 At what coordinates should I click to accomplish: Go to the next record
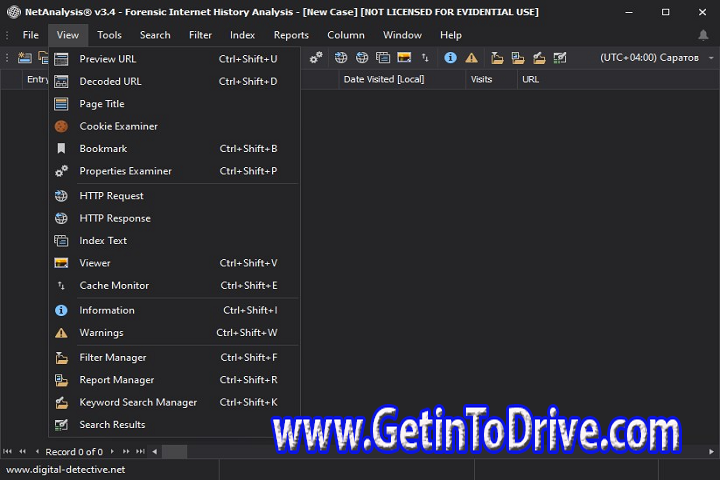(x=112, y=452)
